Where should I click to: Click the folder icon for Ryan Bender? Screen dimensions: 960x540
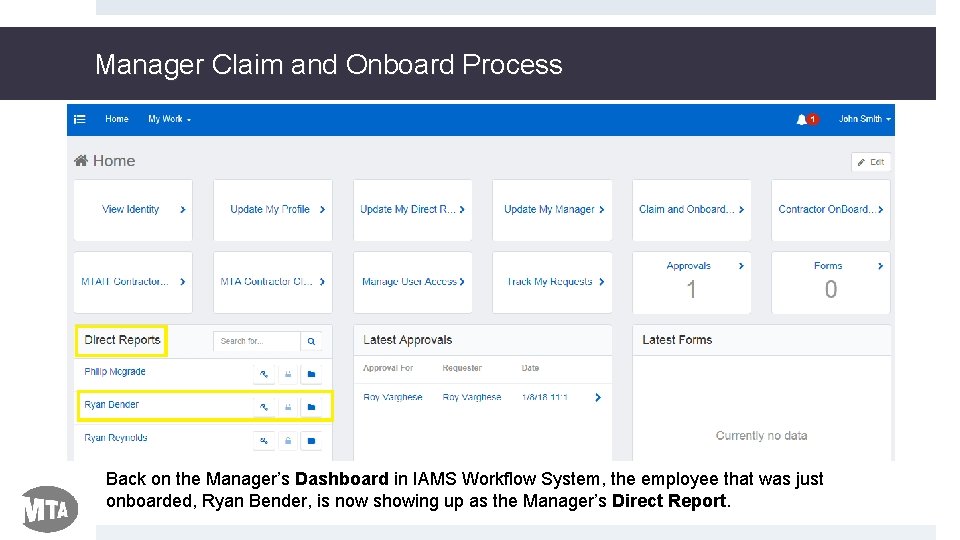click(311, 407)
